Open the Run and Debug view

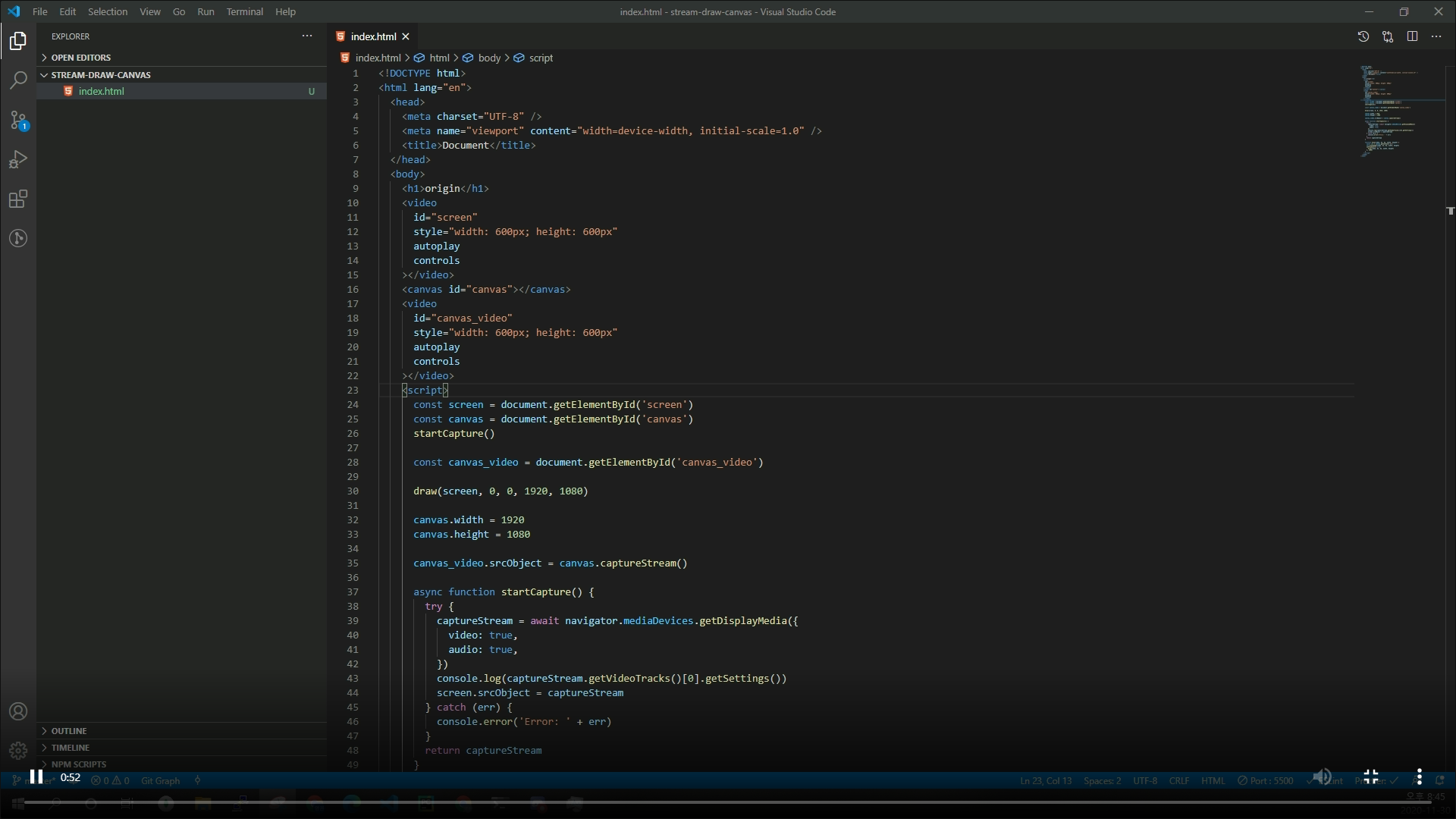pyautogui.click(x=18, y=159)
